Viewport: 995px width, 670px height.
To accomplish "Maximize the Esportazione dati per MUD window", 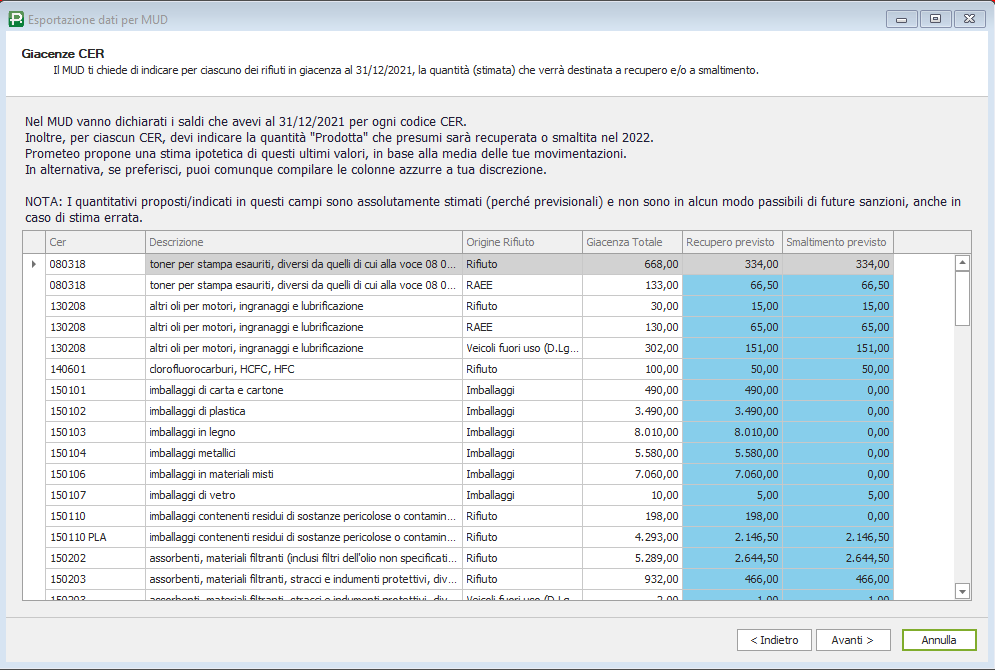I will [935, 19].
